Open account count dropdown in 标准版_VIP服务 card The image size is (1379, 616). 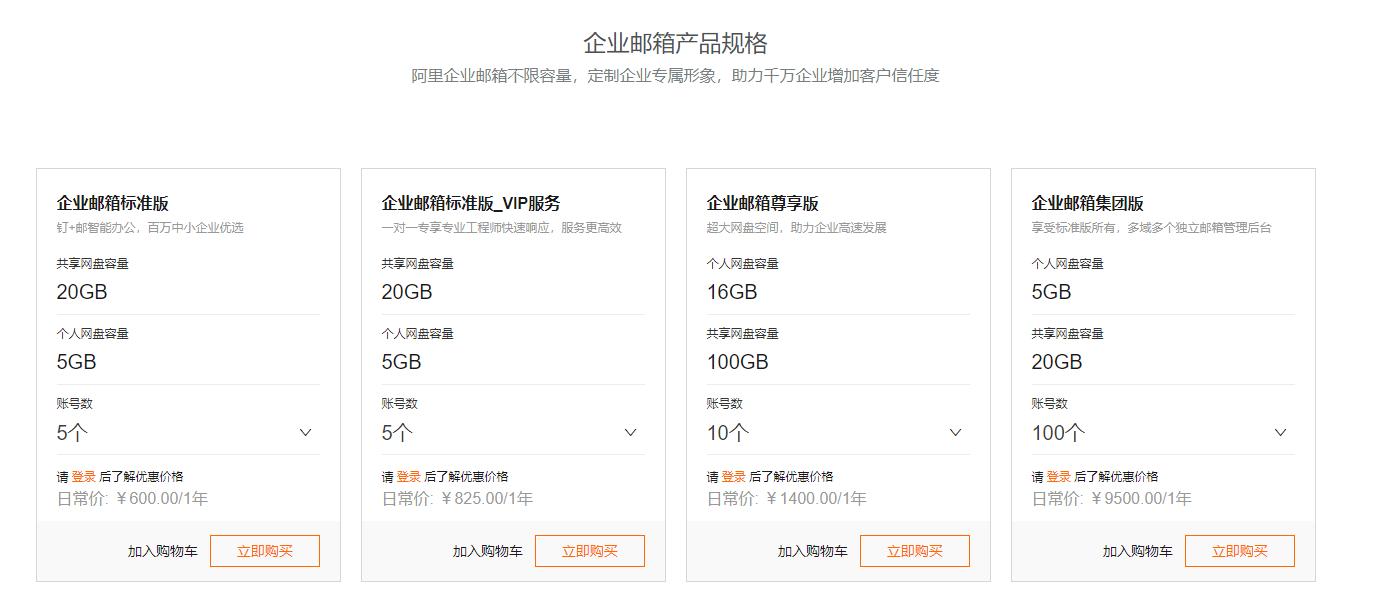click(x=513, y=433)
